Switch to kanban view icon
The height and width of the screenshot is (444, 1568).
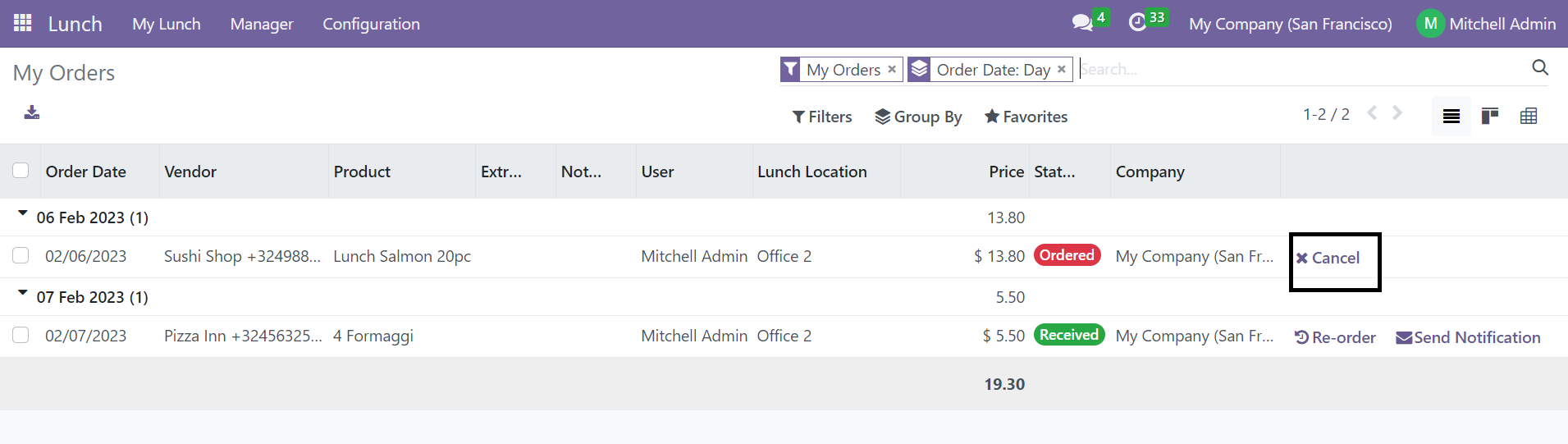click(x=1490, y=116)
